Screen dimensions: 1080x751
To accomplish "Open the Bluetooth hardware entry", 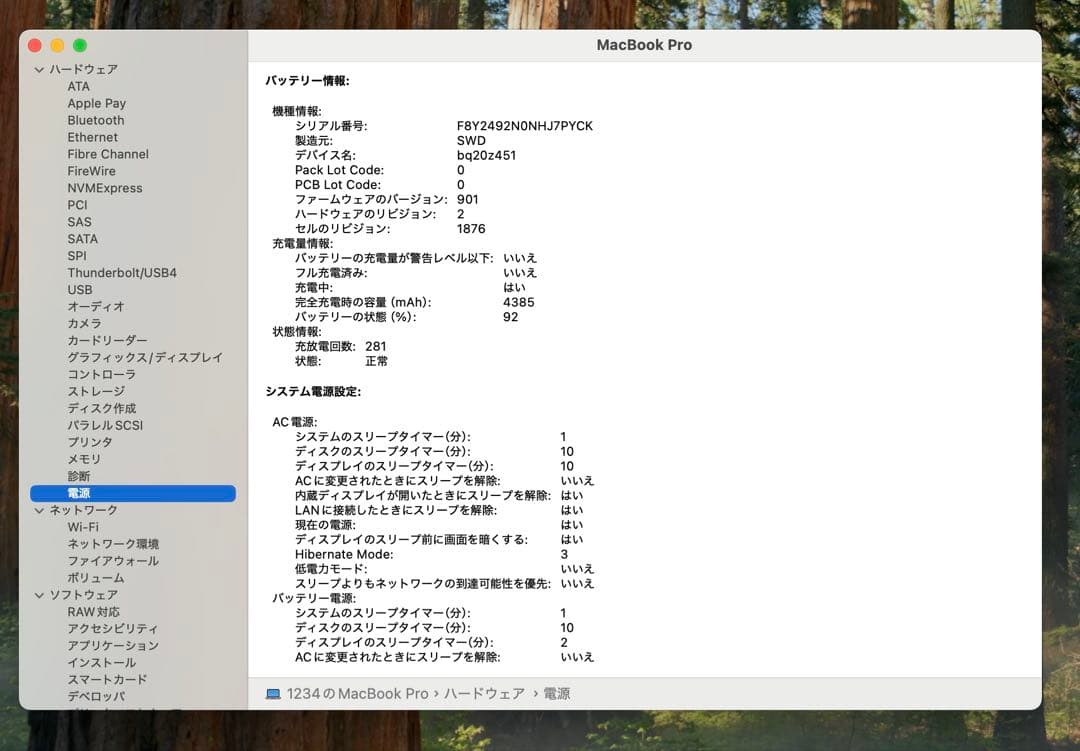I will click(96, 120).
